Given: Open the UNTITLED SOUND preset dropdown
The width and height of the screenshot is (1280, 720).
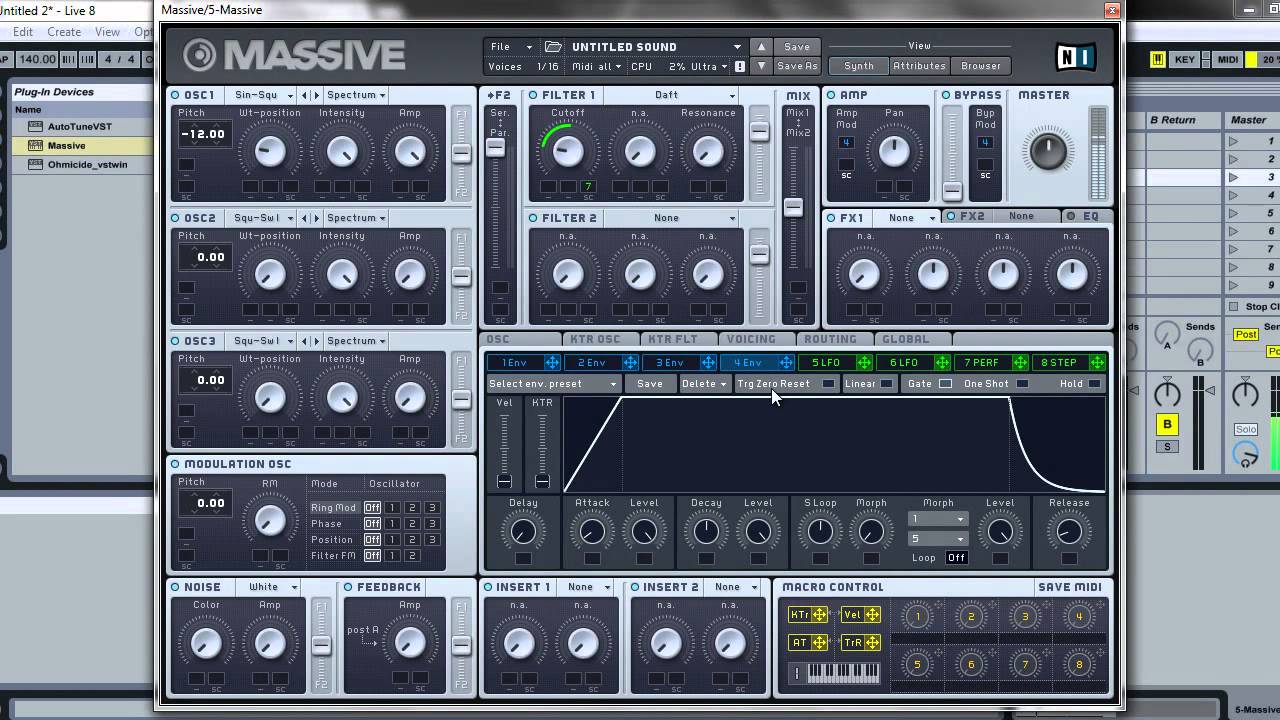Looking at the screenshot, I should click(656, 47).
